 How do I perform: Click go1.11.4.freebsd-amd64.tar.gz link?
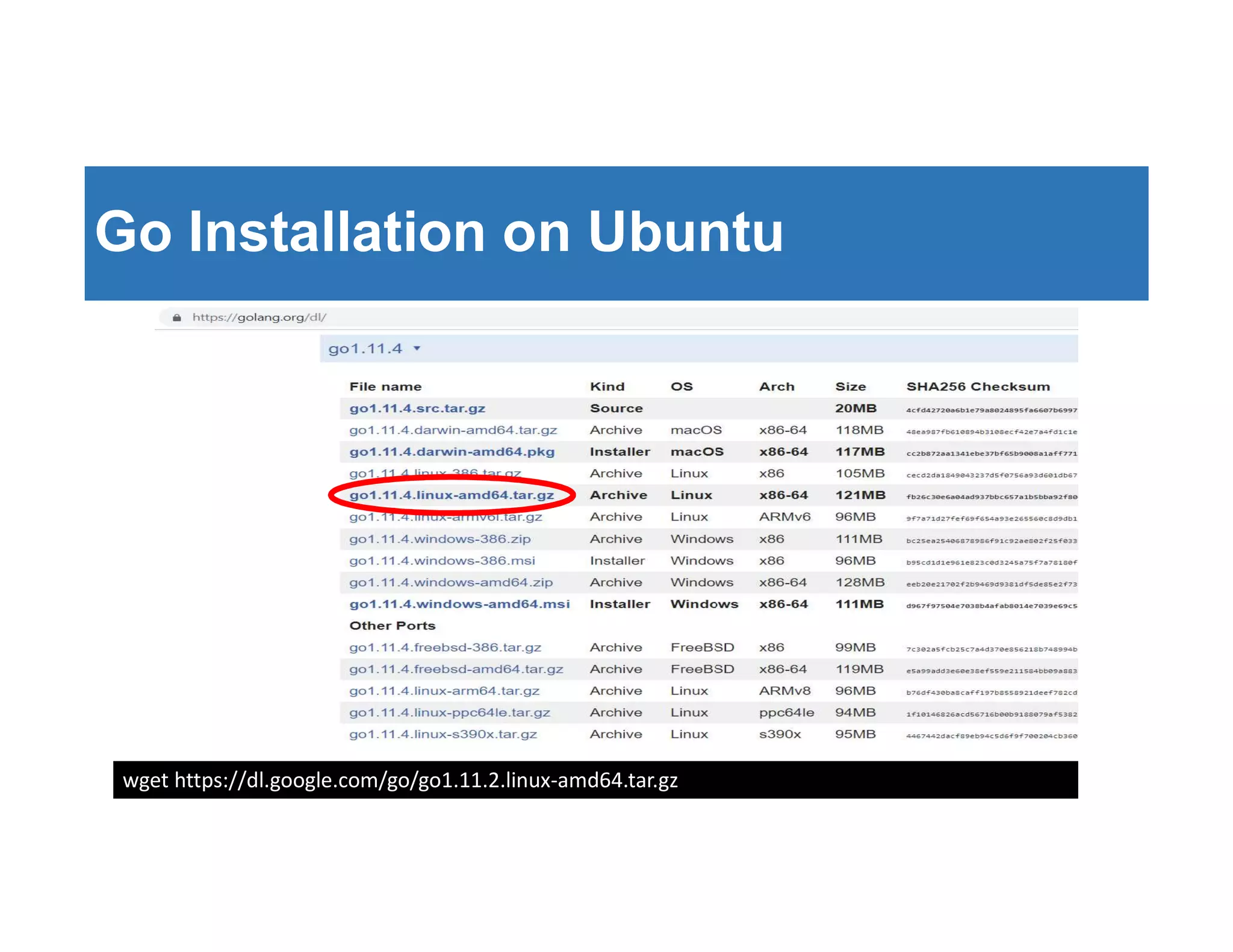456,669
